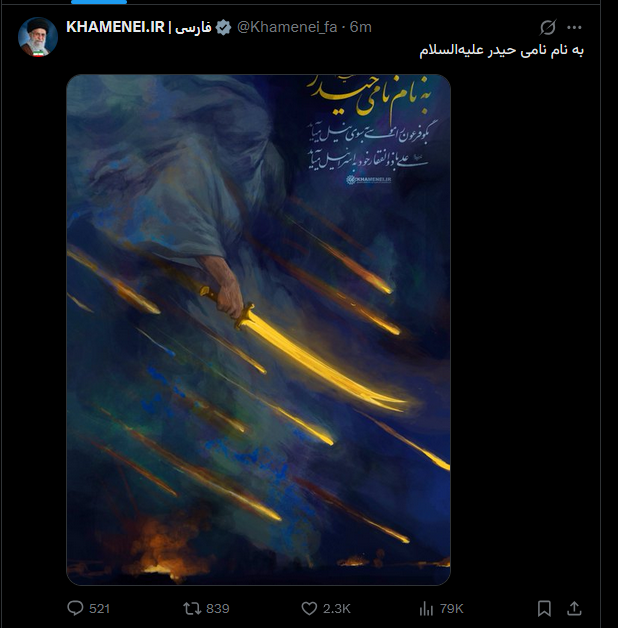
Task: Repost using the retweet arrows icon
Action: click(x=192, y=609)
